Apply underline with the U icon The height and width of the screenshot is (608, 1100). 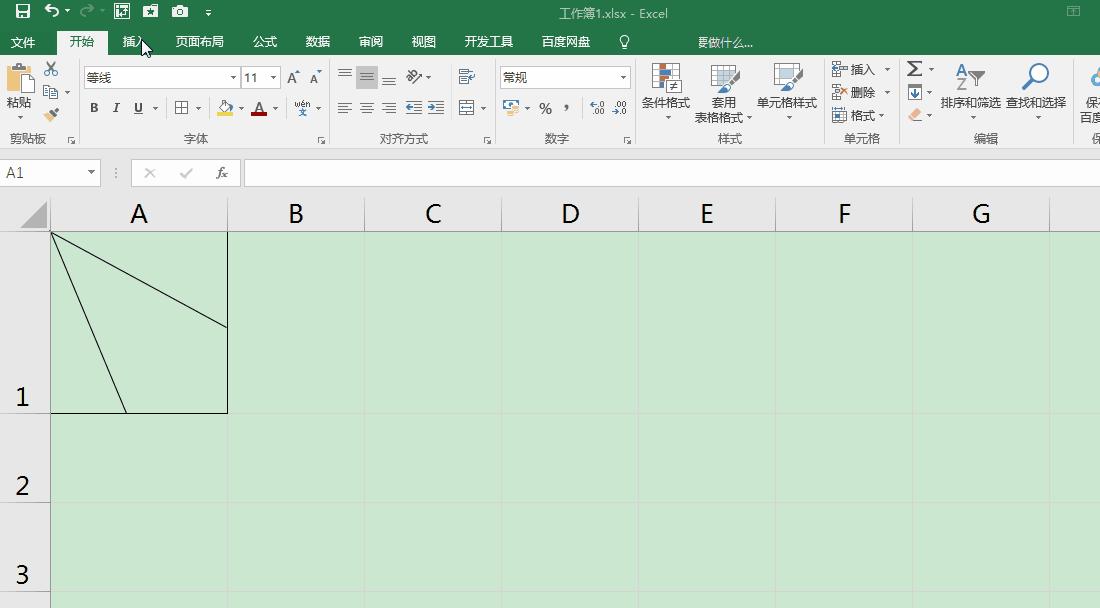tap(138, 107)
